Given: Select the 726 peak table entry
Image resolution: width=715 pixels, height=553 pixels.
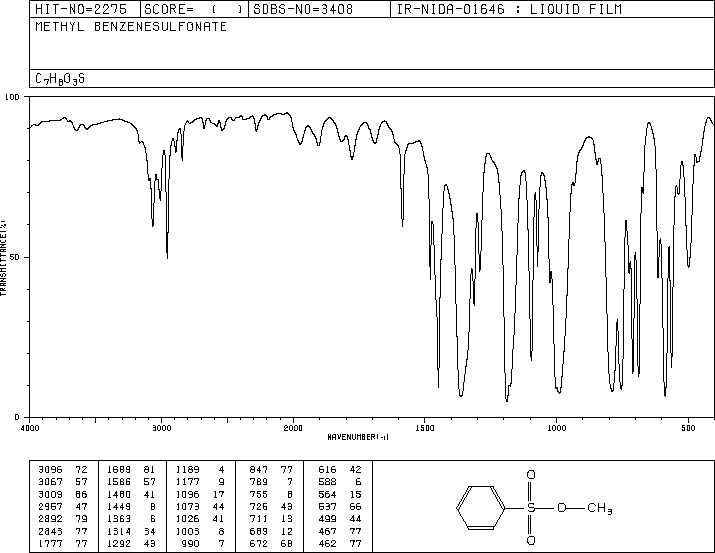Looking at the screenshot, I should pyautogui.click(x=271, y=506).
